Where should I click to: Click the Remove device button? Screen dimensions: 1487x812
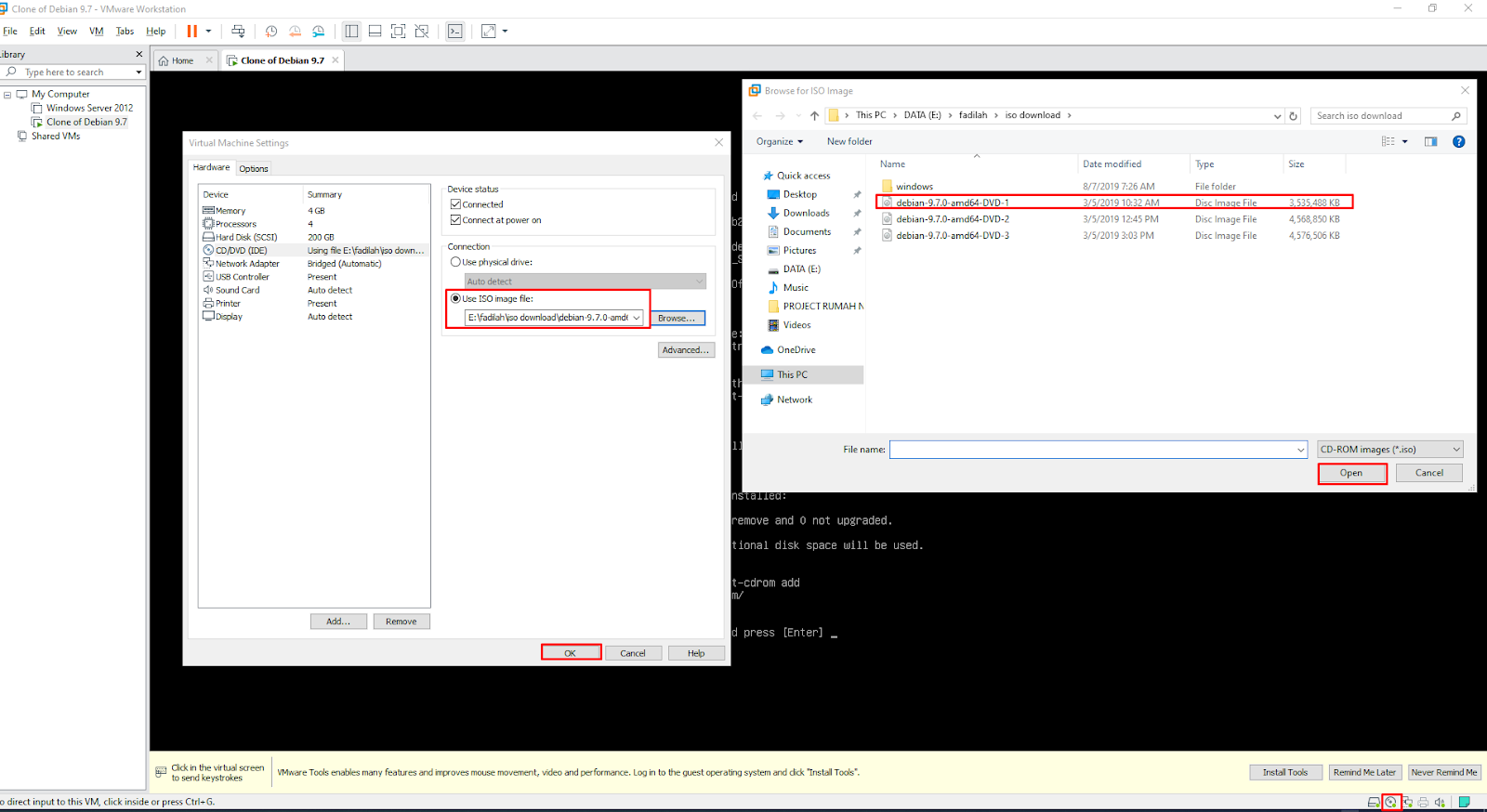401,622
